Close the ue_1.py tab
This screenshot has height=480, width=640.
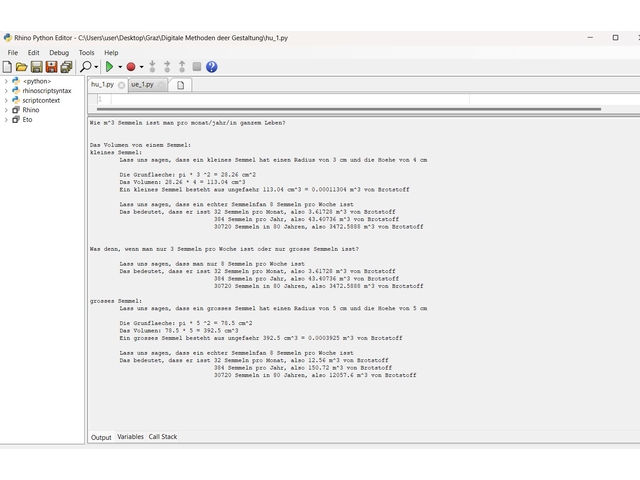point(161,85)
